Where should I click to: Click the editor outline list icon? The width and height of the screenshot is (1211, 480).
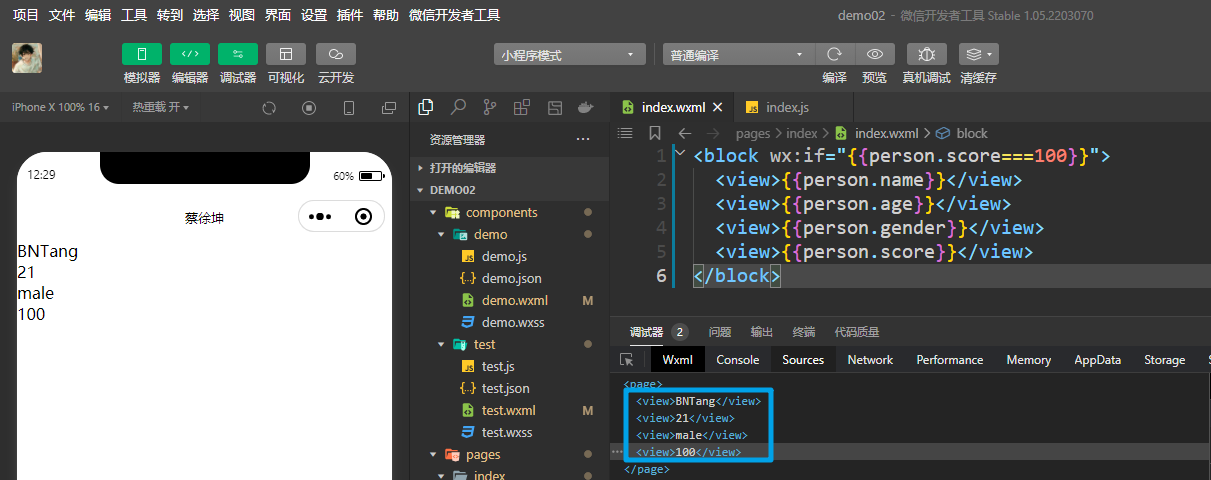coord(625,132)
